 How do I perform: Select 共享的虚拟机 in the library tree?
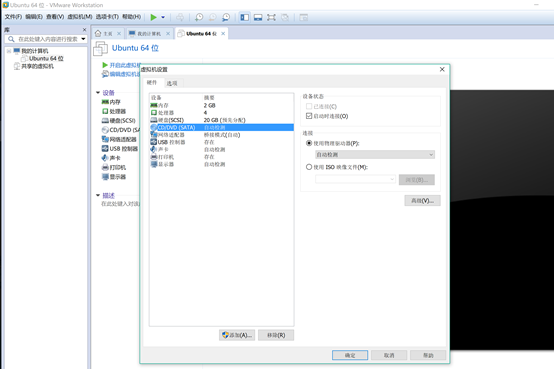37,66
